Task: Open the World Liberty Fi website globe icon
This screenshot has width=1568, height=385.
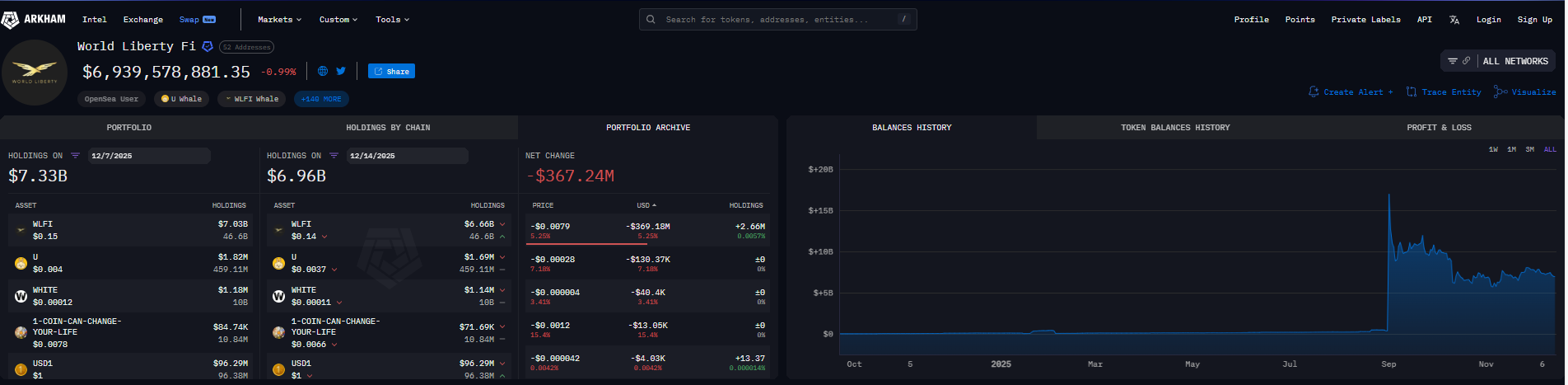Action: [x=323, y=71]
